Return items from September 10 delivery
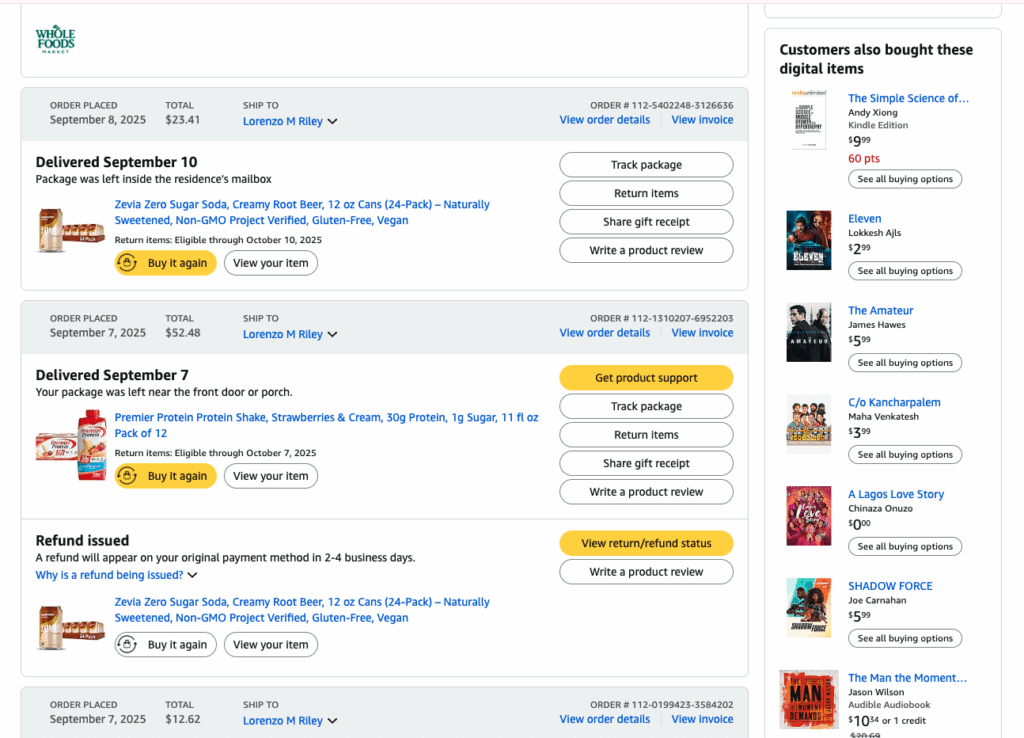 [646, 193]
